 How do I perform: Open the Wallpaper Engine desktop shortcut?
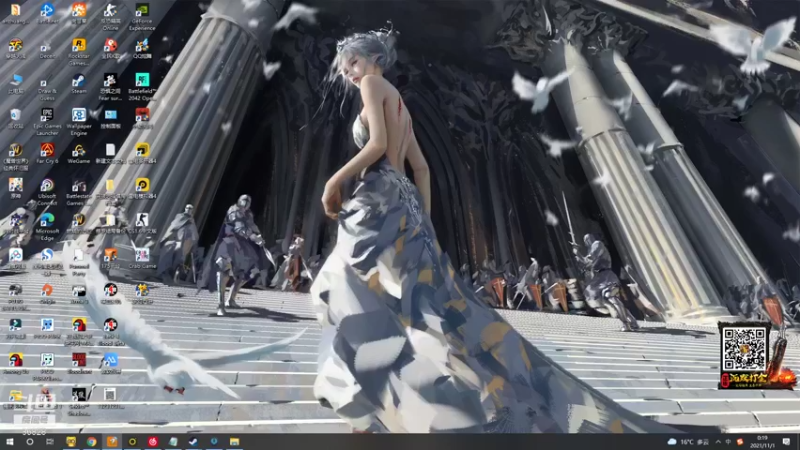click(x=79, y=121)
